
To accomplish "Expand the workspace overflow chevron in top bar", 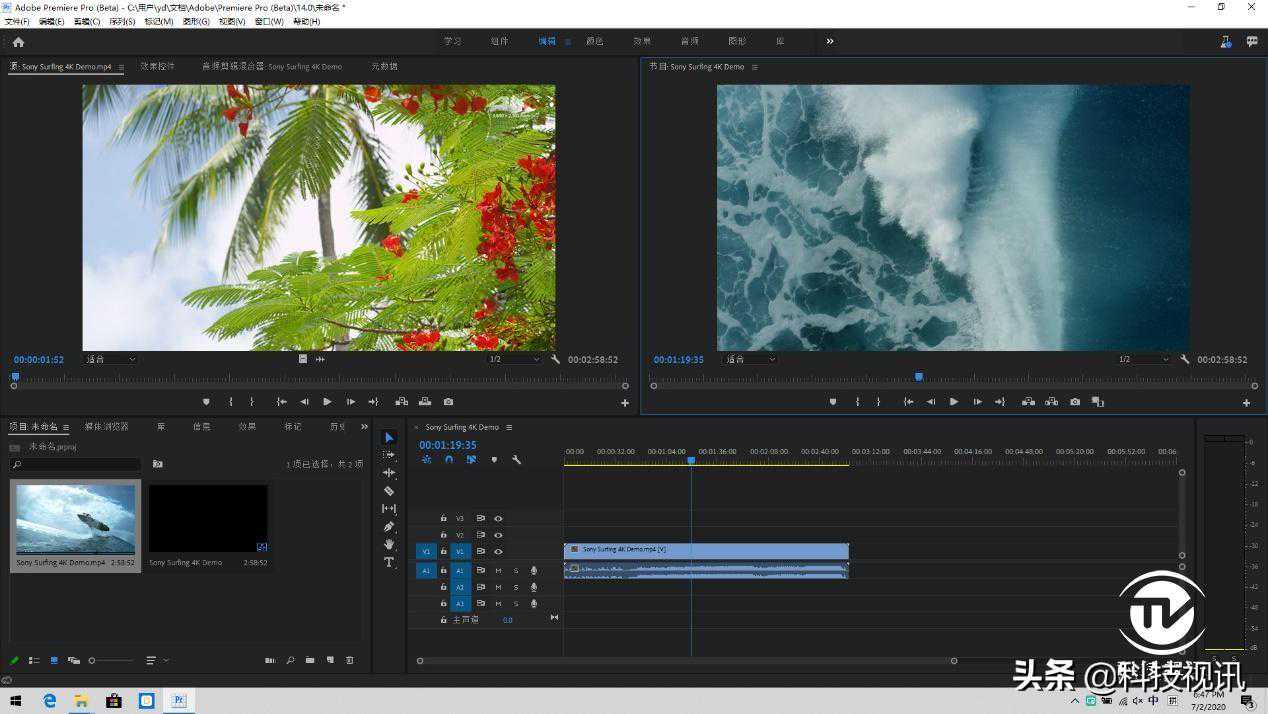I will (830, 41).
